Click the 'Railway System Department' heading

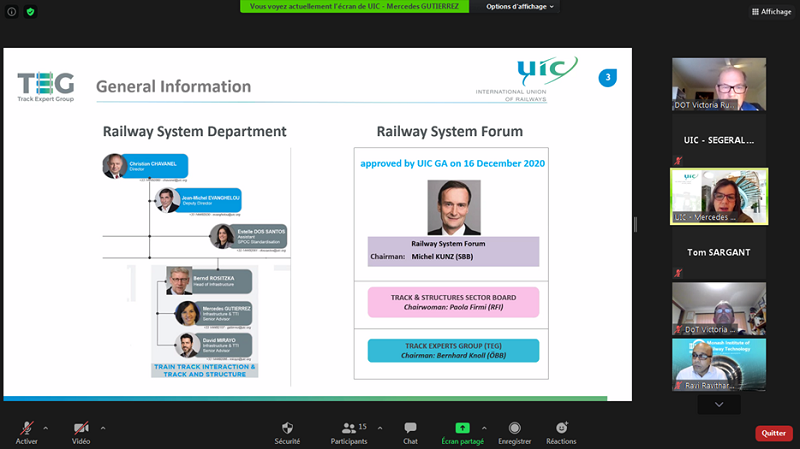[x=194, y=132]
